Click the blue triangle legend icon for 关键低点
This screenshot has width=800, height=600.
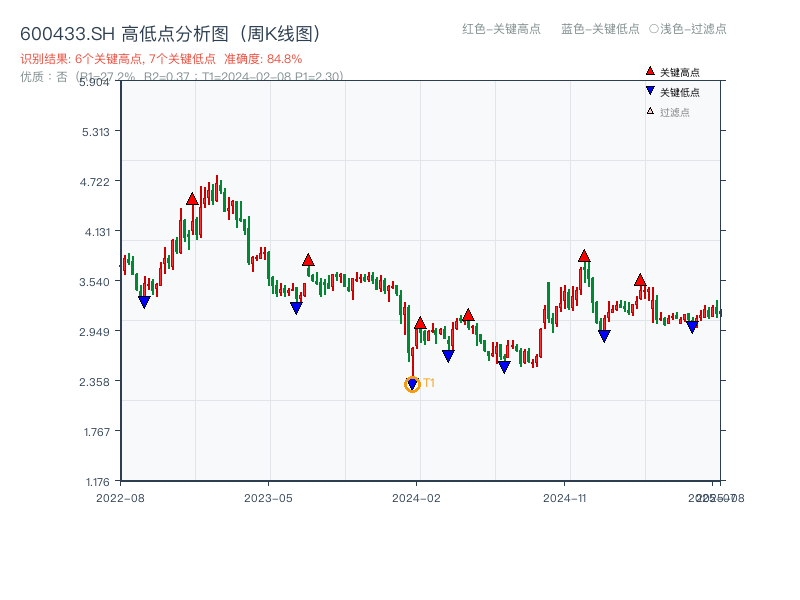coord(650,91)
